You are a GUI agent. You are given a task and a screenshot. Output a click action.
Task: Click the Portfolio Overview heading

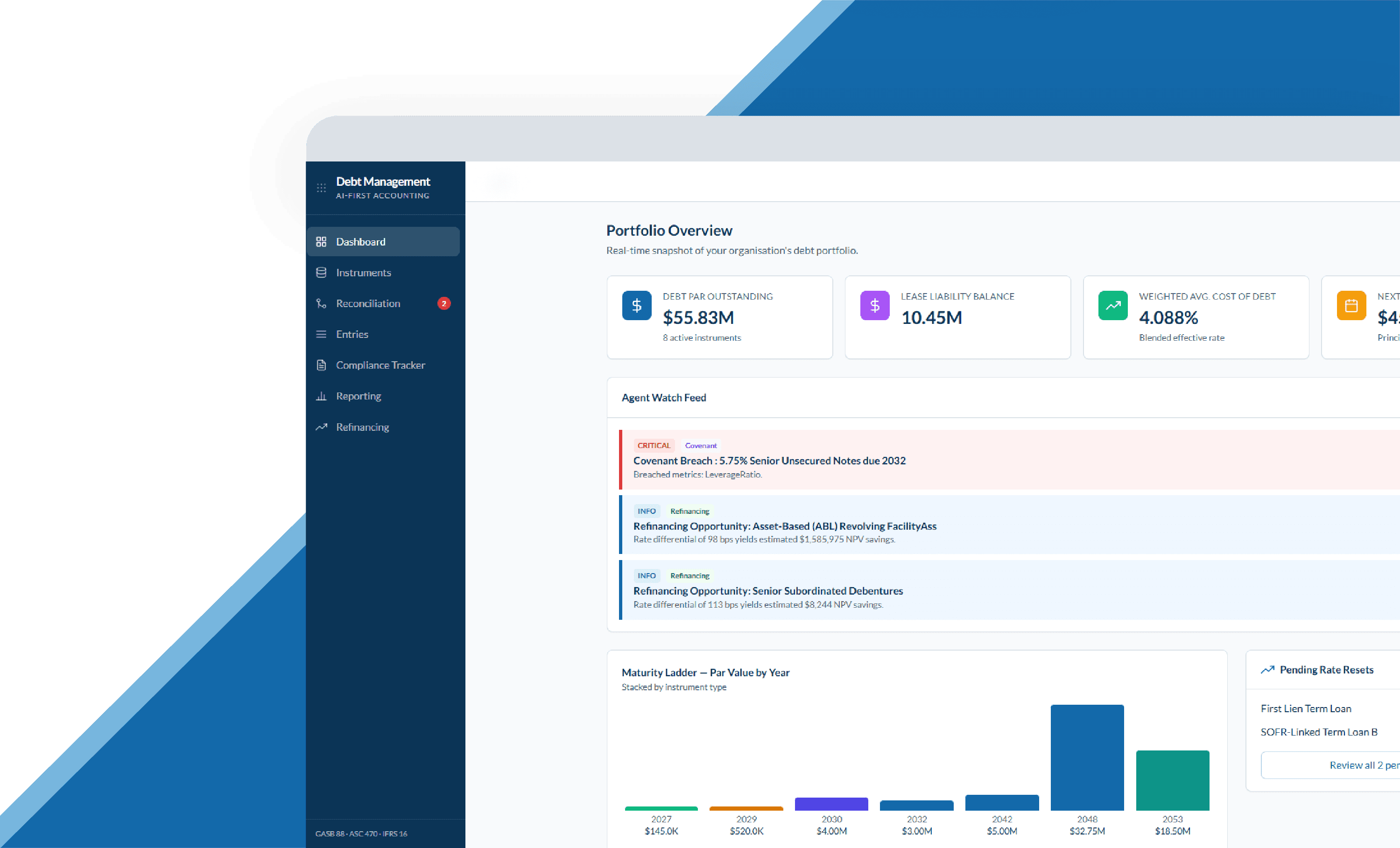click(x=669, y=230)
